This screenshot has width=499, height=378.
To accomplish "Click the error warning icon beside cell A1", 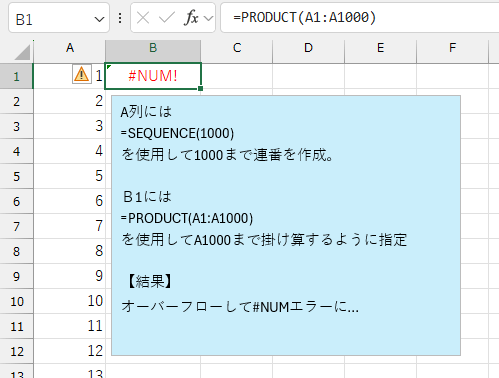I will (x=82, y=74).
